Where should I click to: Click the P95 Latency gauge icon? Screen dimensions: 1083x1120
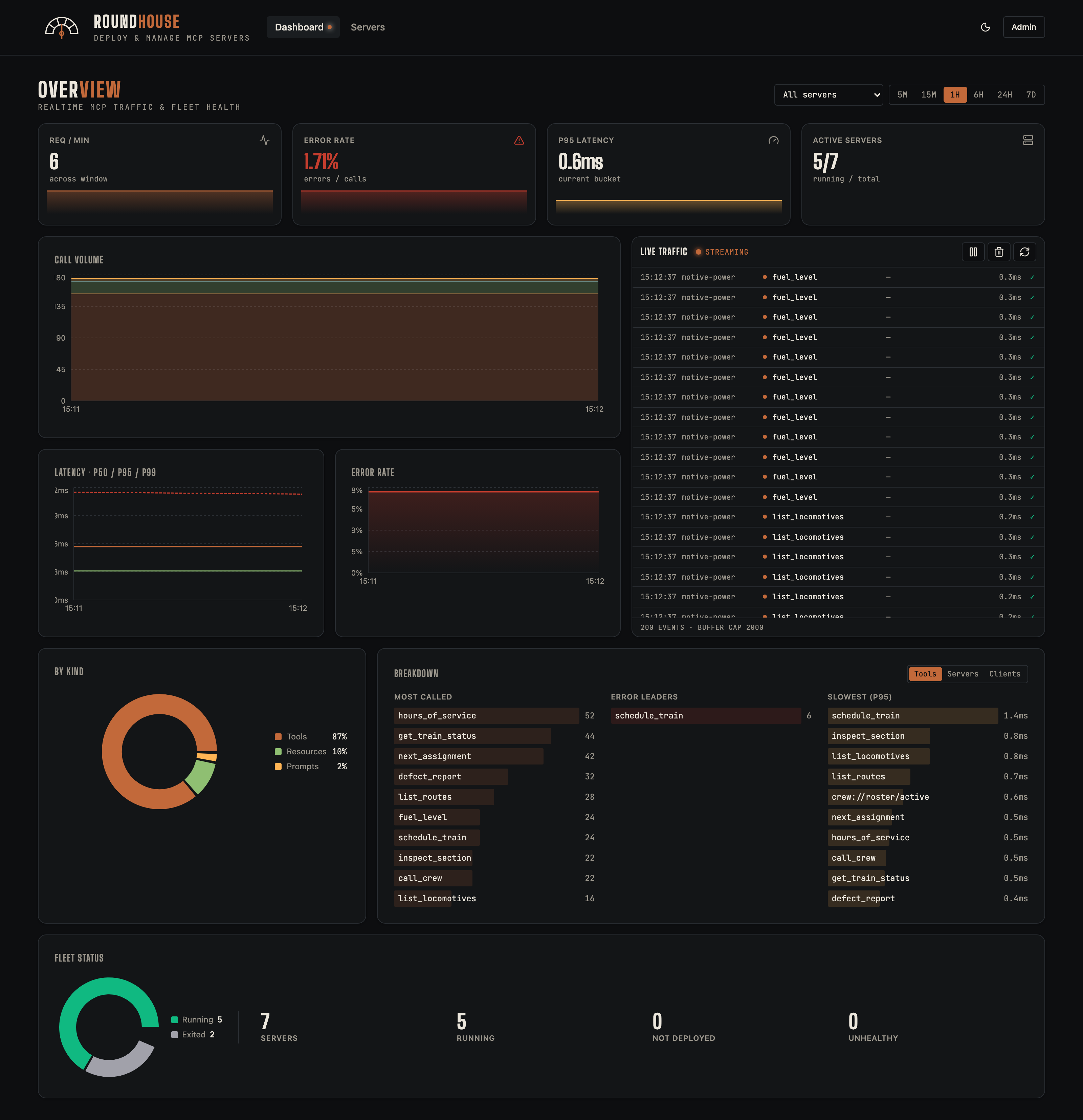coord(773,140)
